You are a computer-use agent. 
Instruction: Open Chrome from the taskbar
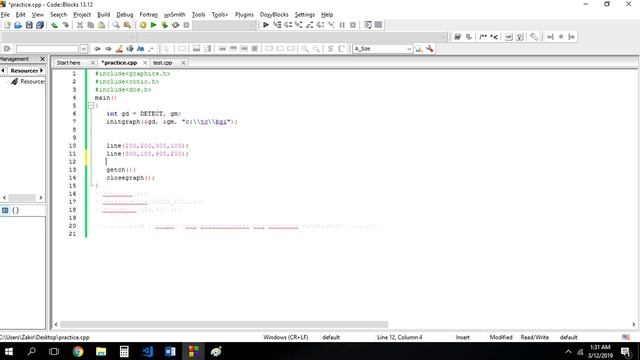click(78, 351)
